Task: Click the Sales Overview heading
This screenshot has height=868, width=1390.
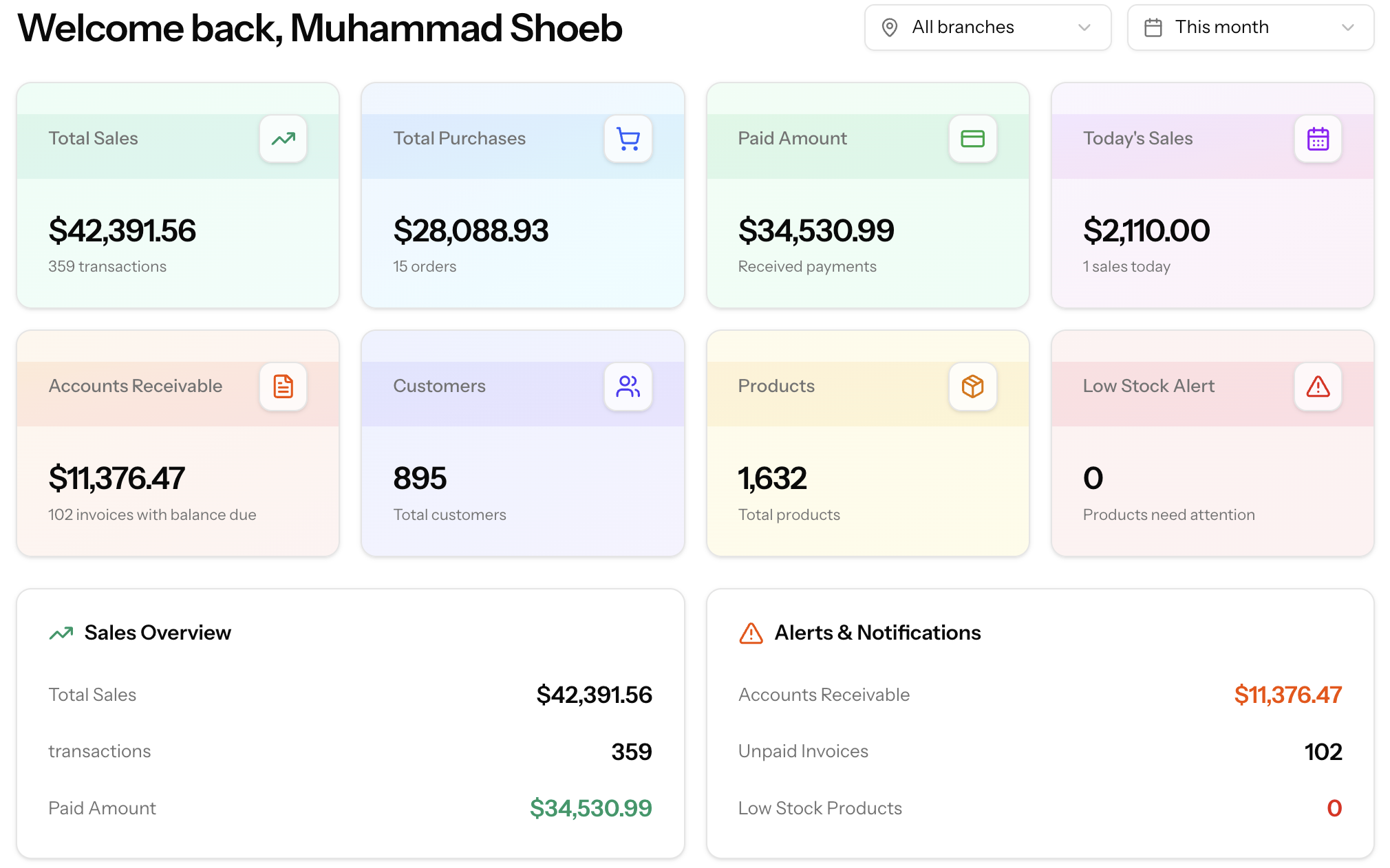Action: pyautogui.click(x=158, y=633)
